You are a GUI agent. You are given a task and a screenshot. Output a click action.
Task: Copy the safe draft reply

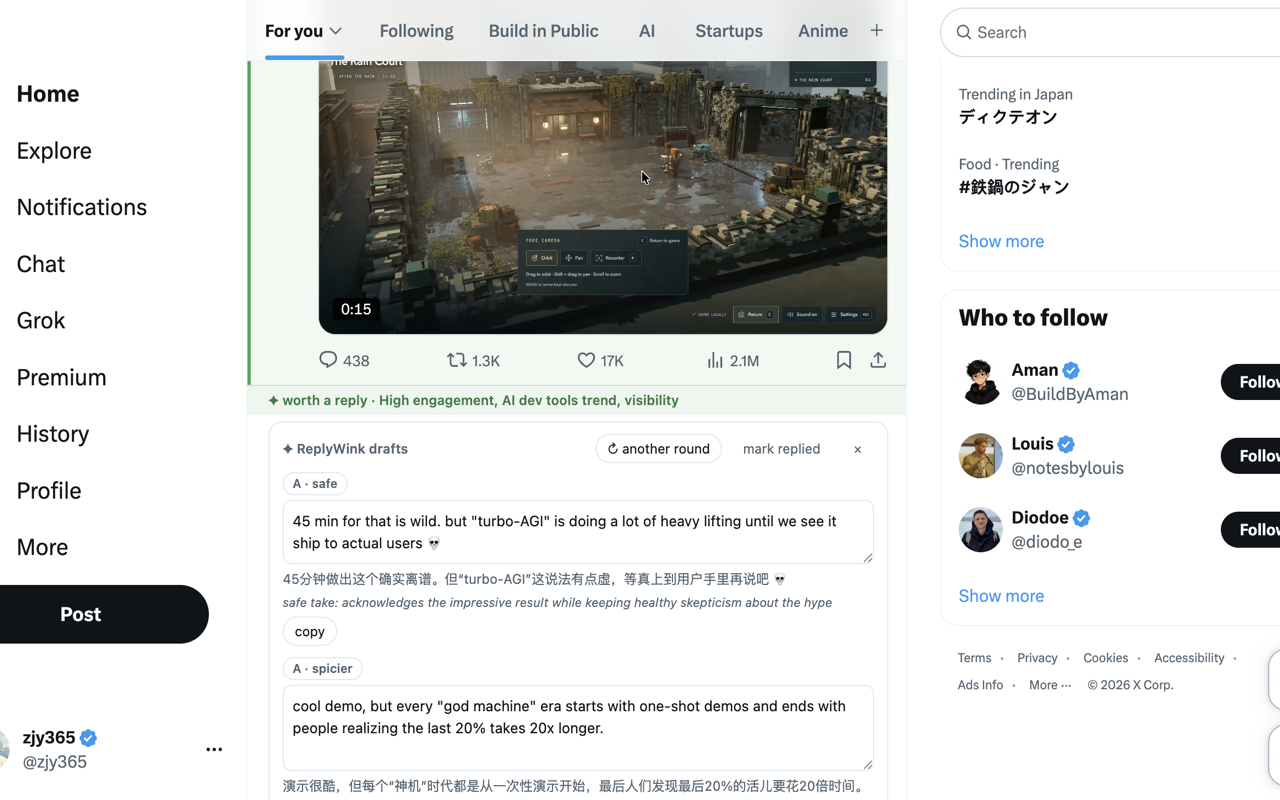(310, 632)
